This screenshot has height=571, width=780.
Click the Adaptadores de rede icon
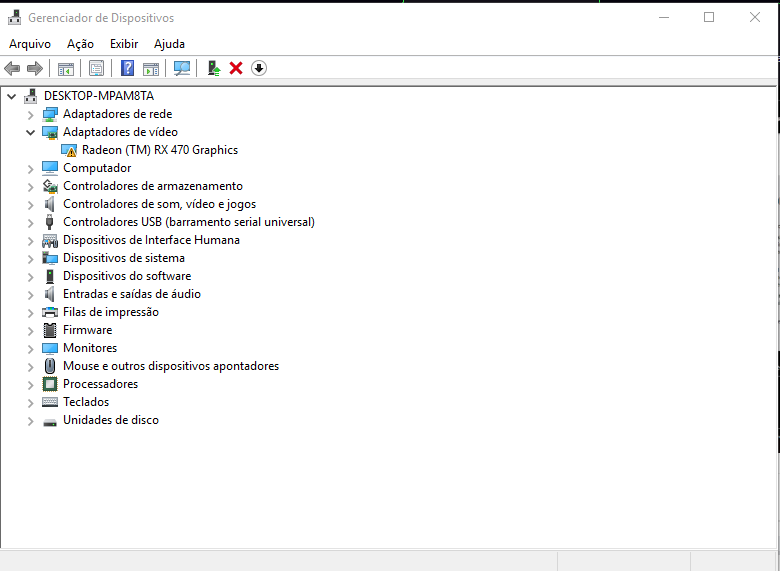point(50,114)
